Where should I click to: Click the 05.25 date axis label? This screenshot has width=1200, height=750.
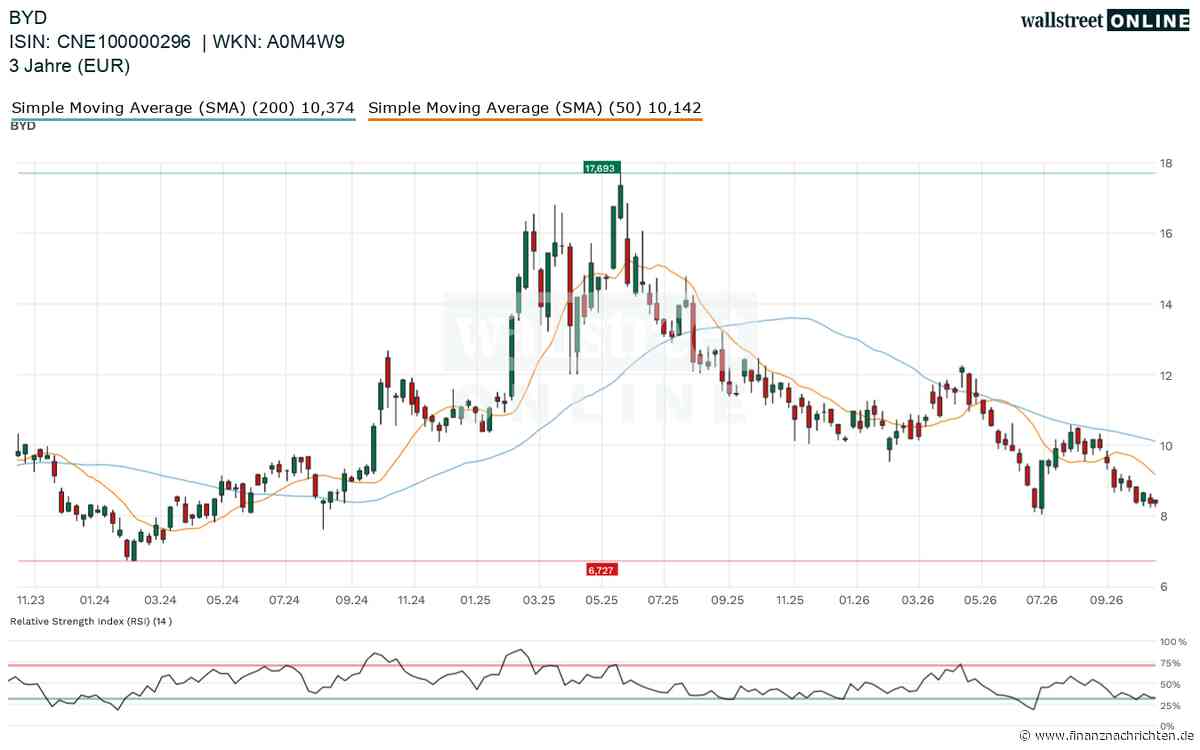coord(600,600)
